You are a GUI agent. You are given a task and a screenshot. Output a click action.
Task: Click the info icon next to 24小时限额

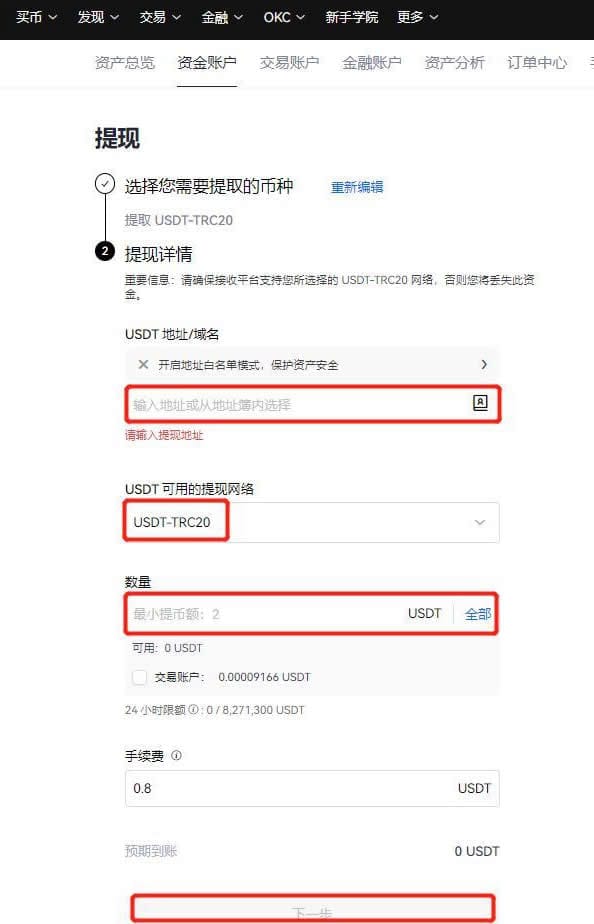click(193, 710)
